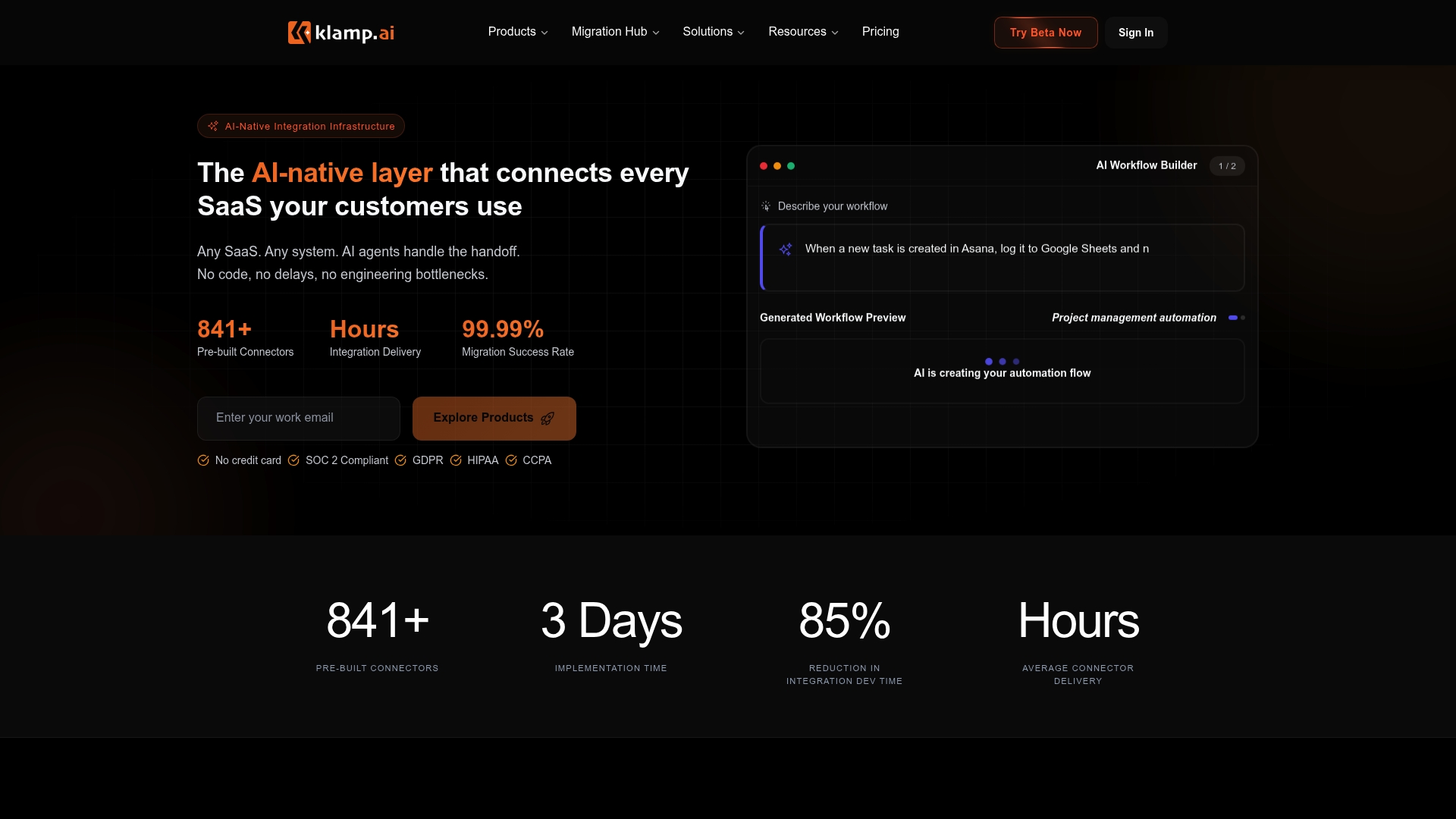The height and width of the screenshot is (819, 1456).
Task: Click the 99.99% Migration Success Rate stat
Action: coord(518,338)
